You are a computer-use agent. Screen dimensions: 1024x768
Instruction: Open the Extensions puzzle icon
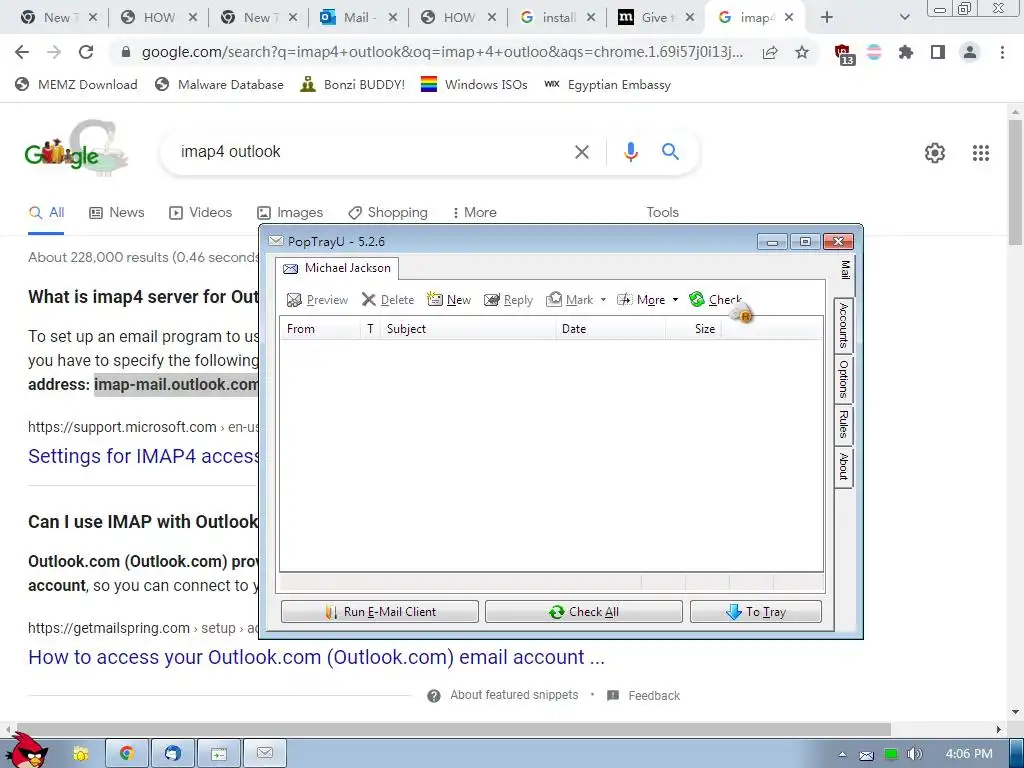[905, 52]
